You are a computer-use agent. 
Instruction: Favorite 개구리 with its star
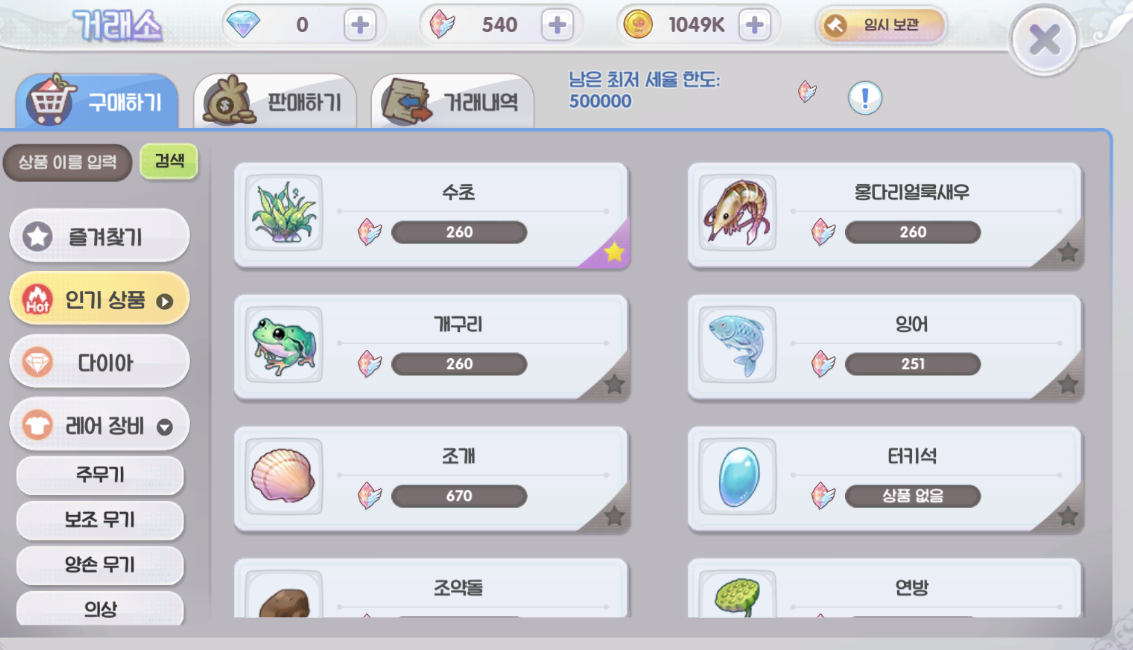tap(613, 384)
